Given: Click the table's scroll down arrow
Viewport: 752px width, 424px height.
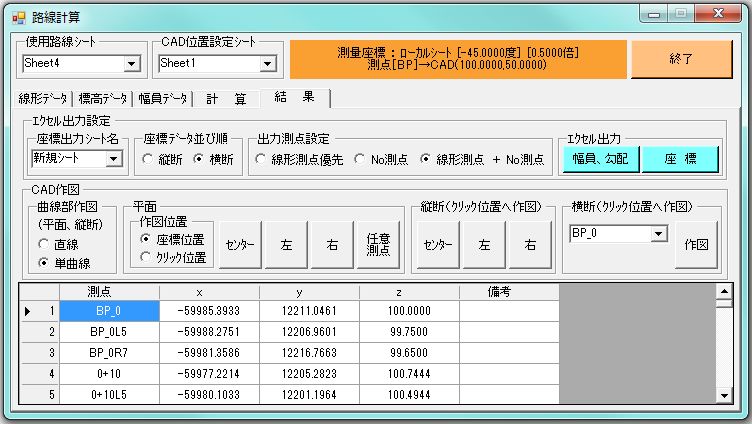Looking at the screenshot, I should [725, 396].
